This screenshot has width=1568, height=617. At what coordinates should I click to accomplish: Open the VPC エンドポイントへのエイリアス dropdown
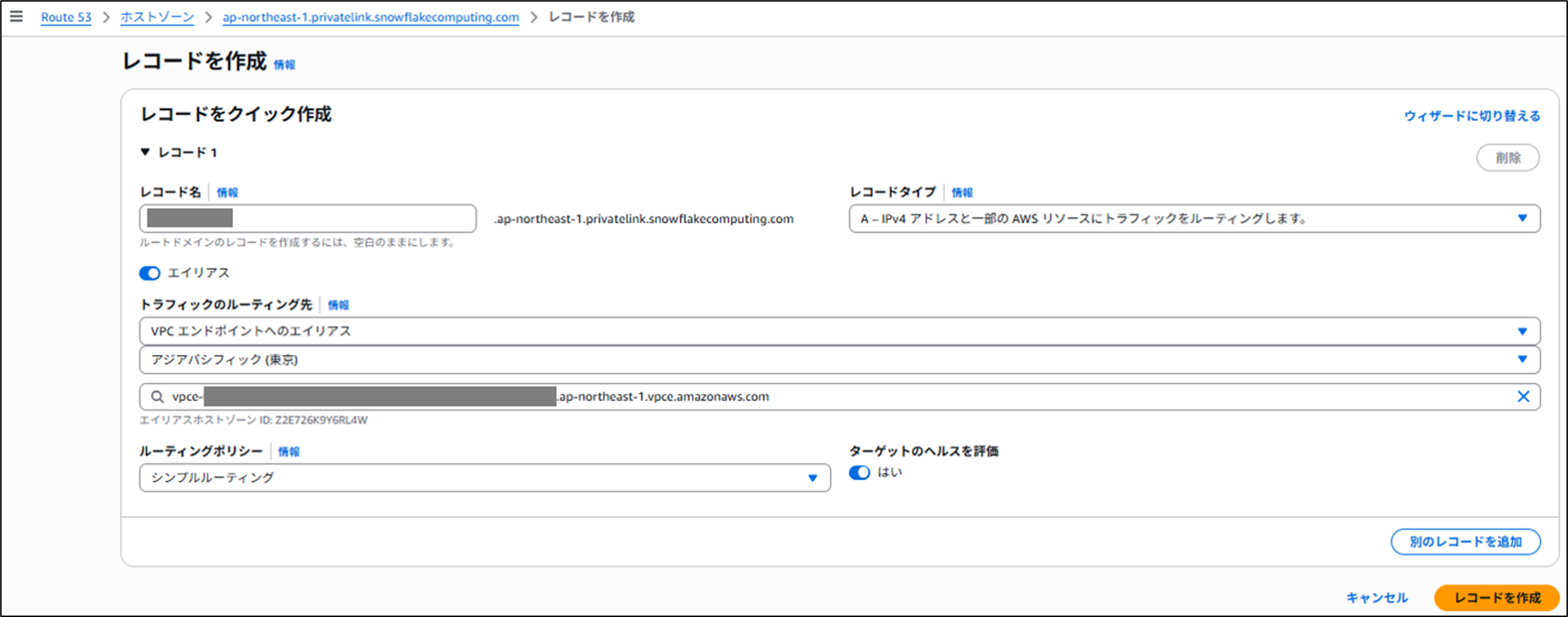coord(840,331)
